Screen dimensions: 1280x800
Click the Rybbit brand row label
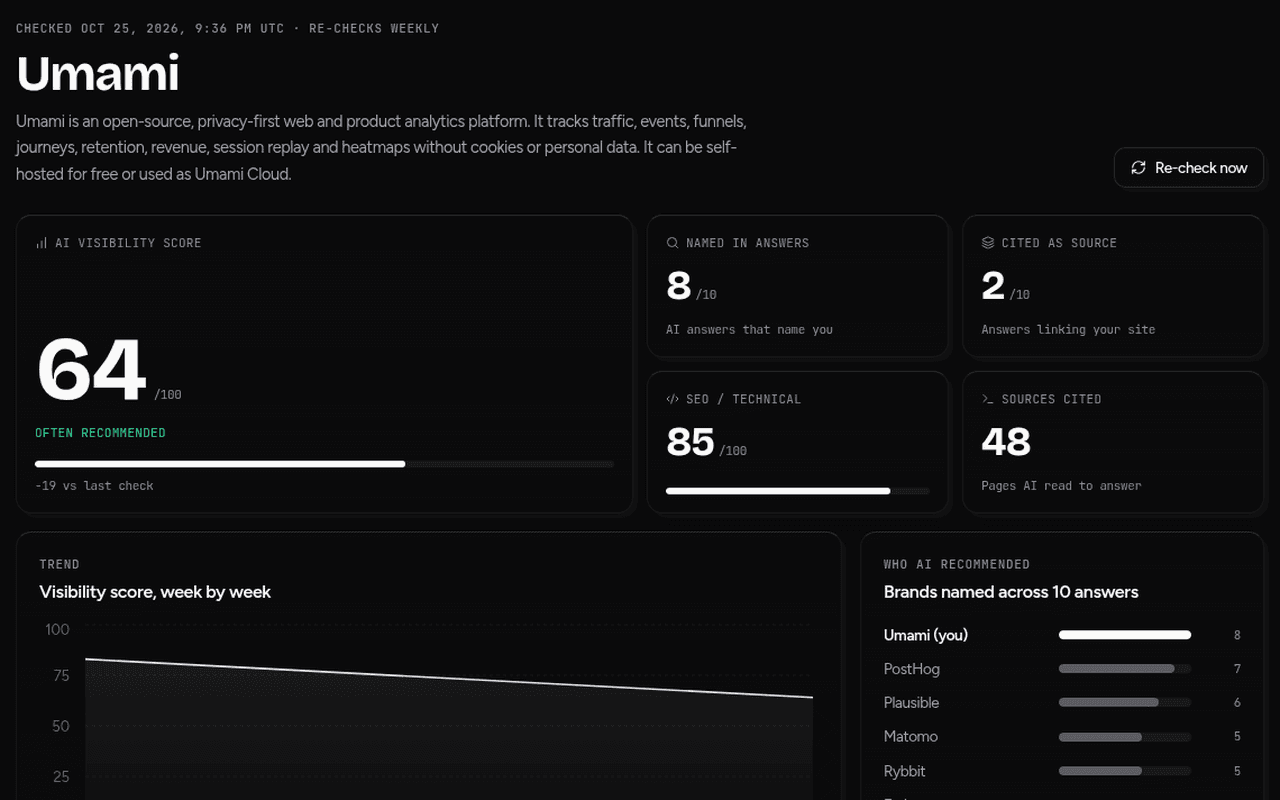pyautogui.click(x=905, y=771)
